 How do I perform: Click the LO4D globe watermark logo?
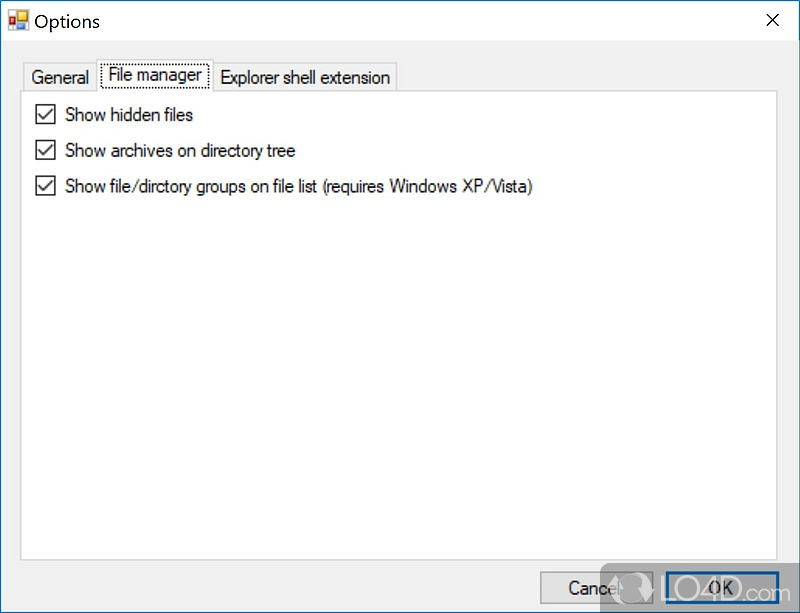(x=627, y=586)
